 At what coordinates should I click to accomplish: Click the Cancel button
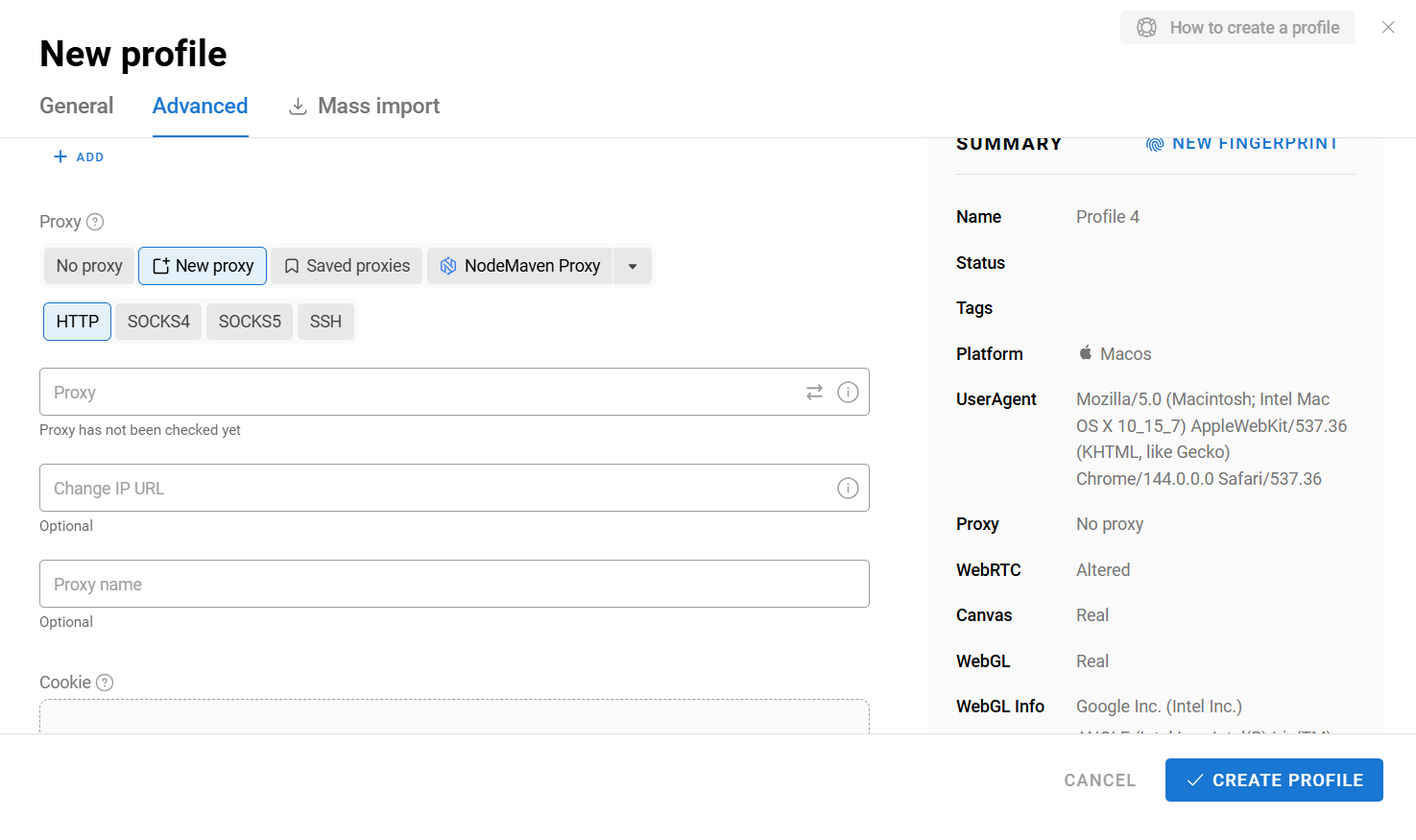[1100, 780]
